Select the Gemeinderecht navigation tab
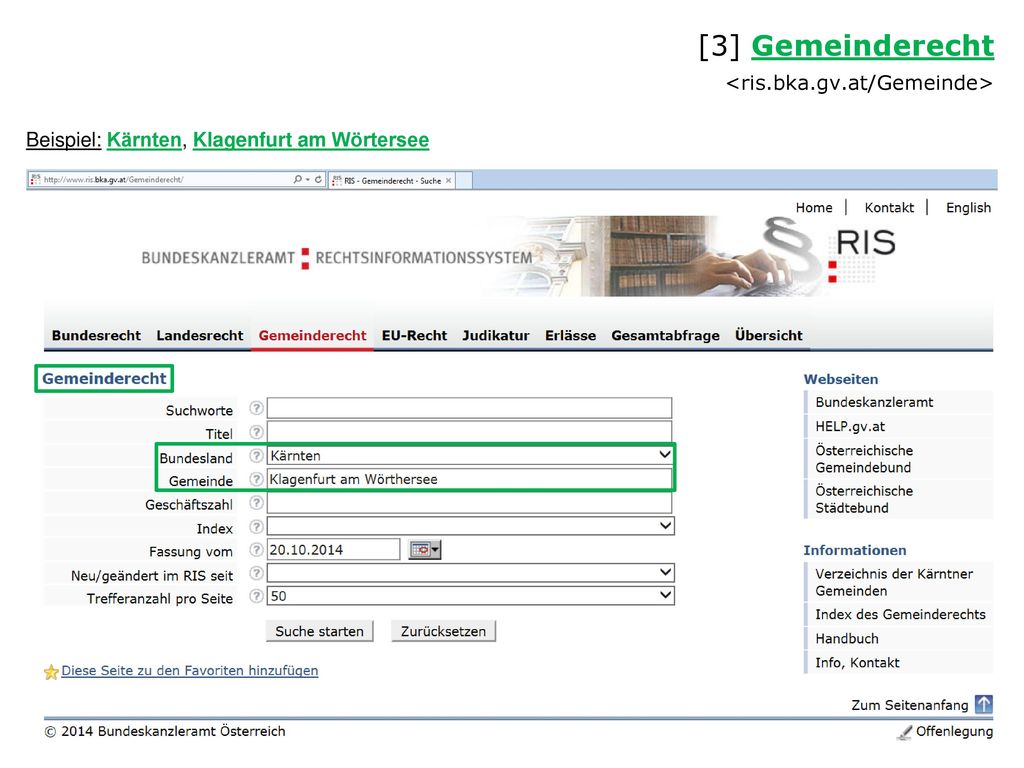 (312, 336)
